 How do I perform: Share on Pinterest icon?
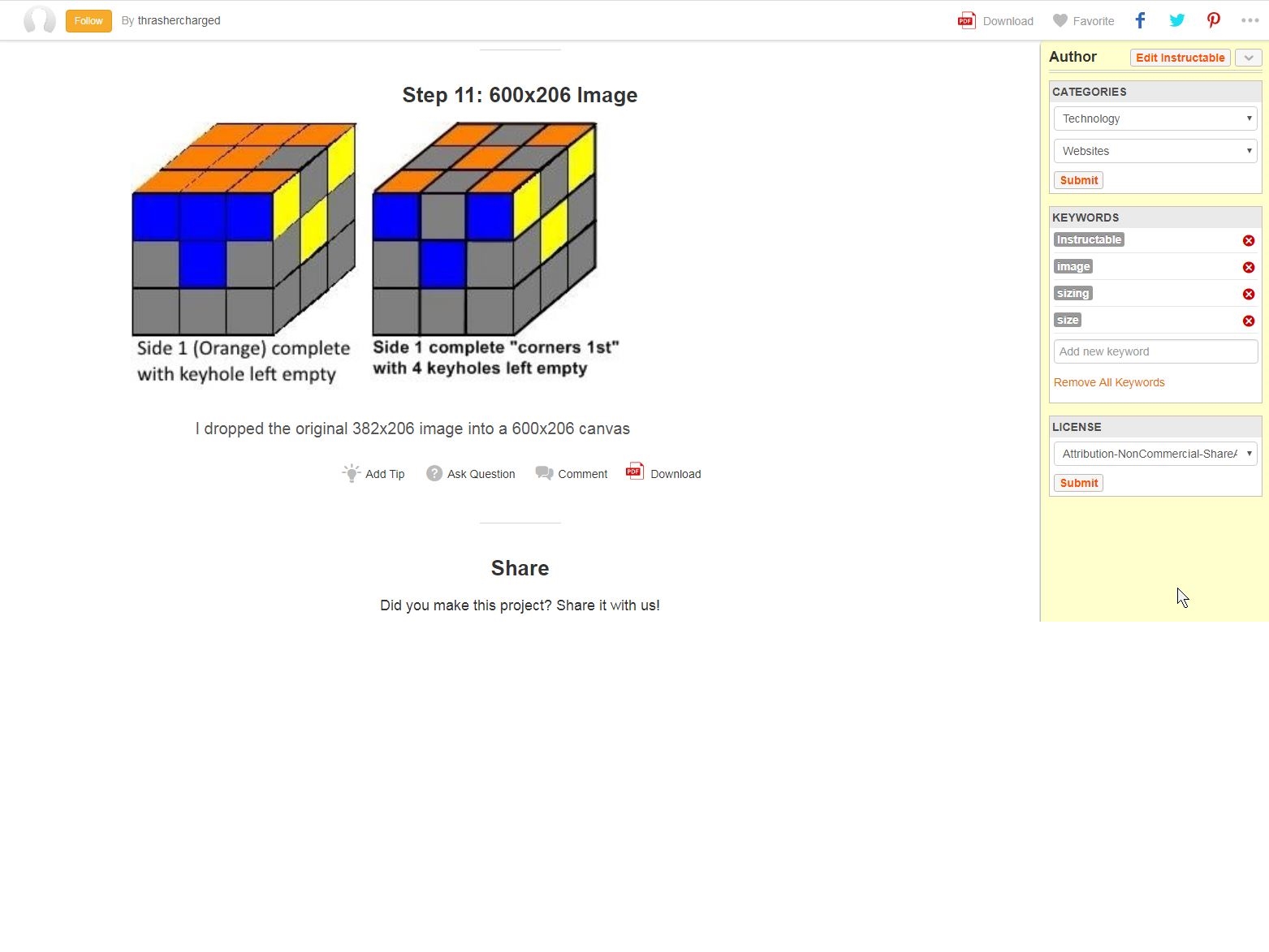point(1213,20)
